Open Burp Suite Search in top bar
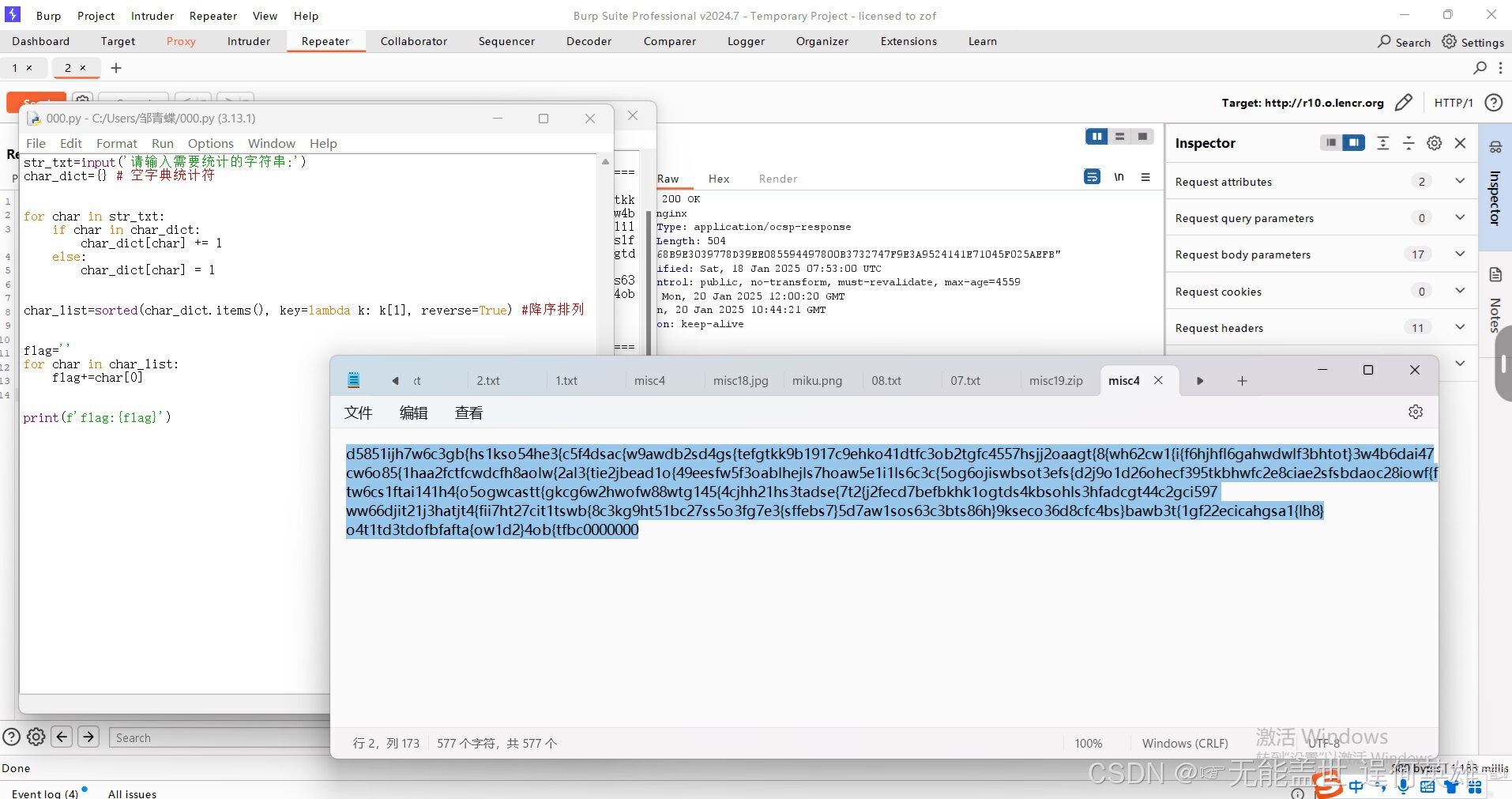Screen dimensions: 1512x799 [x=1404, y=42]
